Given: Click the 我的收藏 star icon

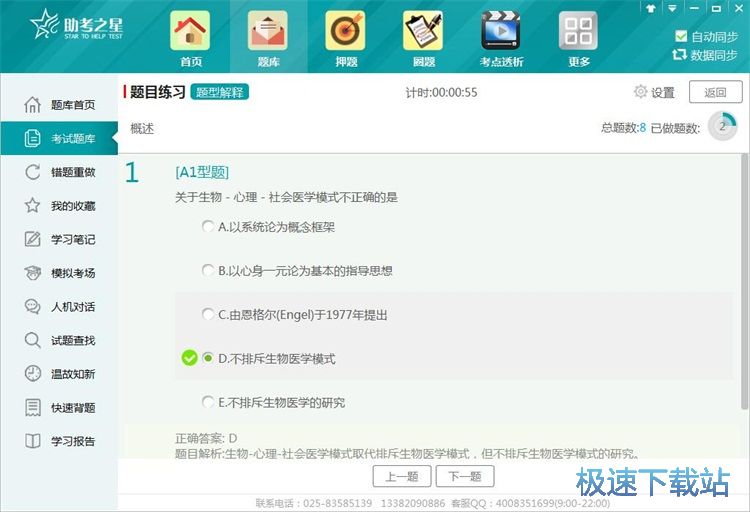Looking at the screenshot, I should pos(33,206).
